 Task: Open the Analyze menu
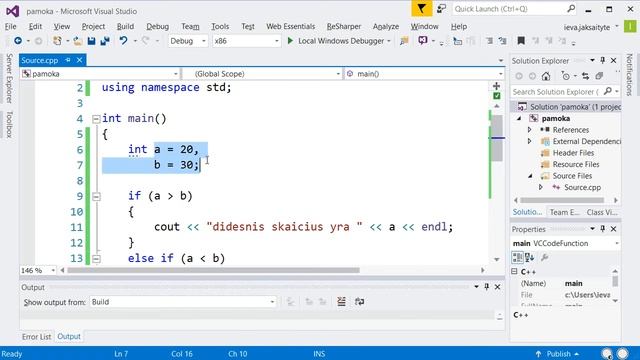pos(386,27)
